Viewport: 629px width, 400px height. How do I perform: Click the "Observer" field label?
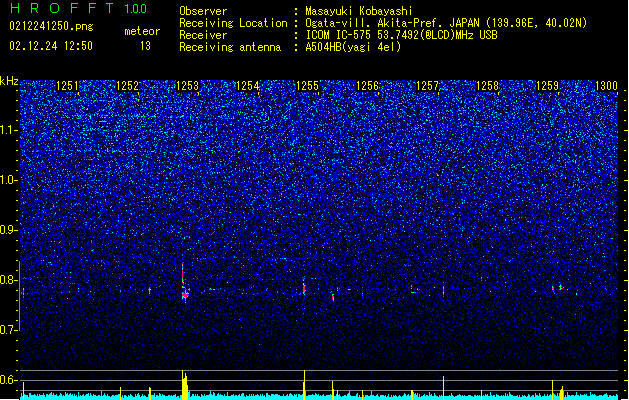[203, 11]
